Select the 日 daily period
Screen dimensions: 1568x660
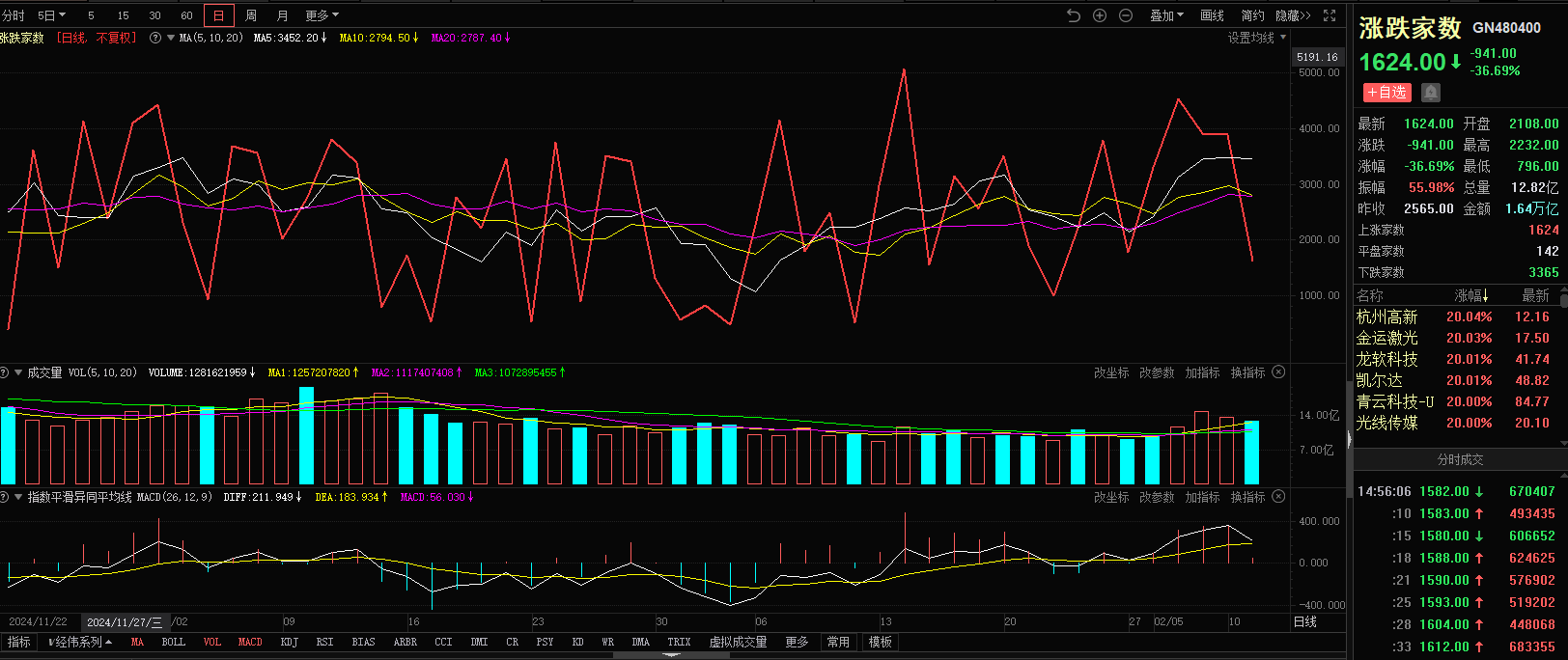point(218,15)
